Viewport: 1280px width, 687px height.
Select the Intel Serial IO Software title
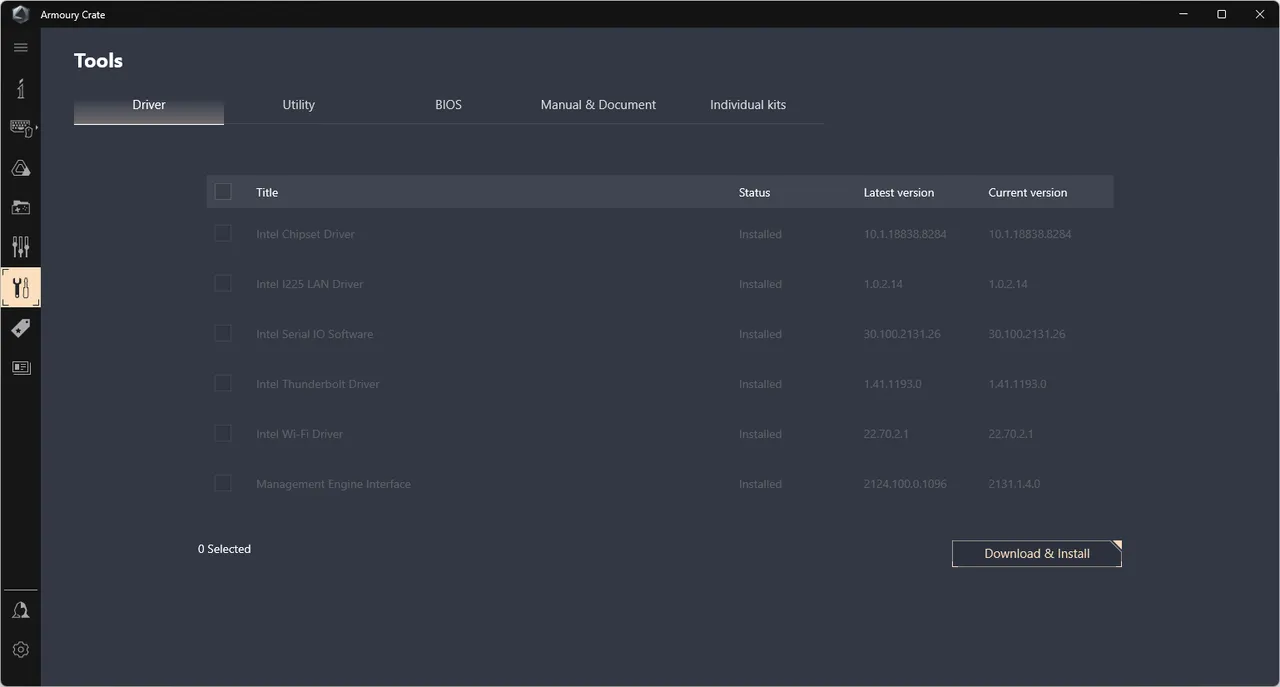point(314,334)
